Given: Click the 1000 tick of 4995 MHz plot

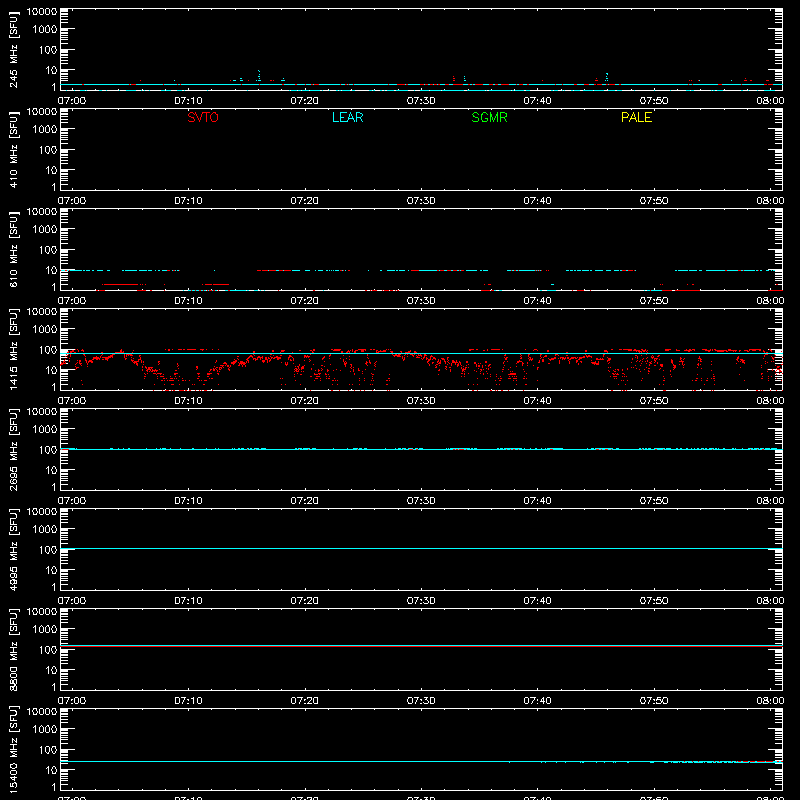Looking at the screenshot, I should point(45,530).
